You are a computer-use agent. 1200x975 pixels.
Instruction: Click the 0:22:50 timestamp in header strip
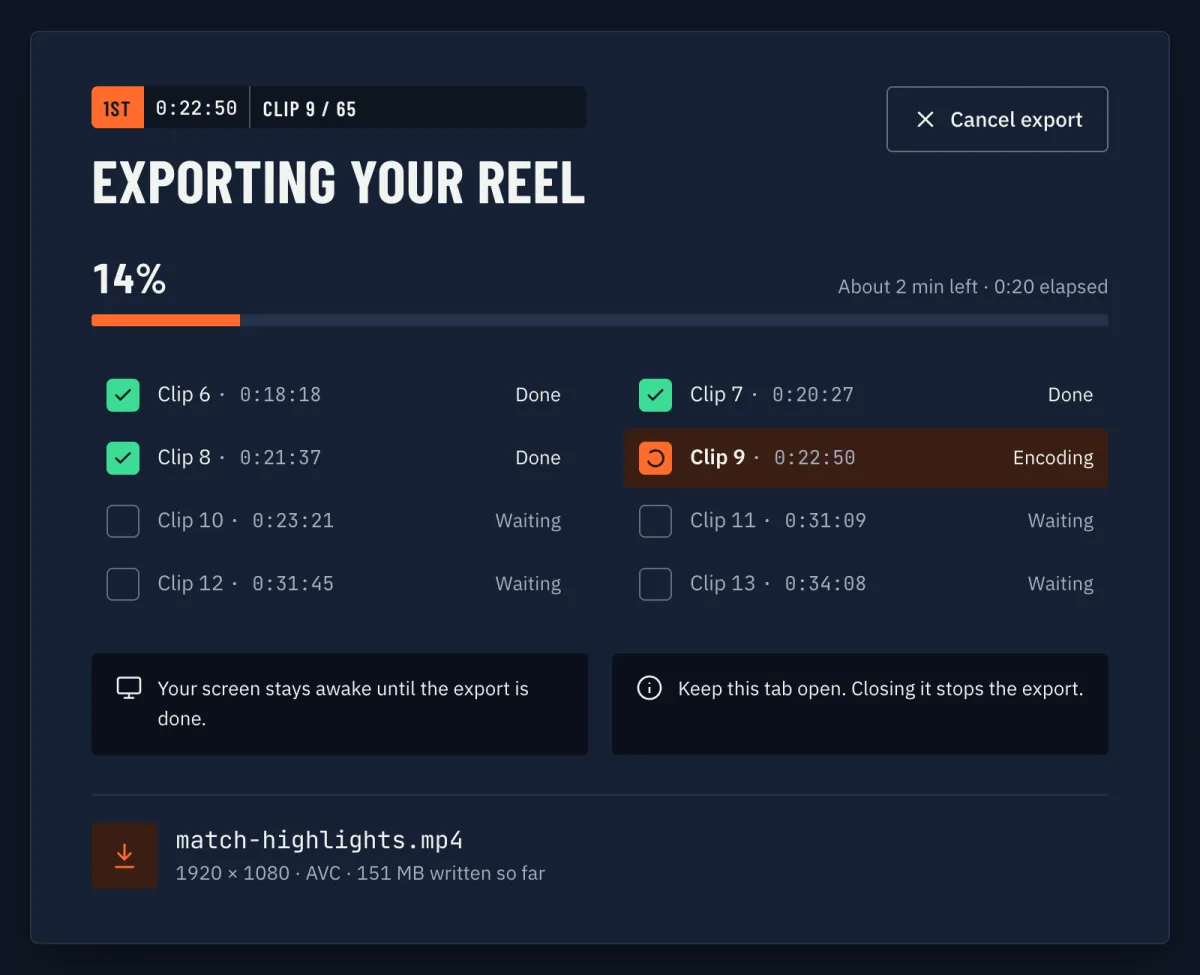[197, 108]
